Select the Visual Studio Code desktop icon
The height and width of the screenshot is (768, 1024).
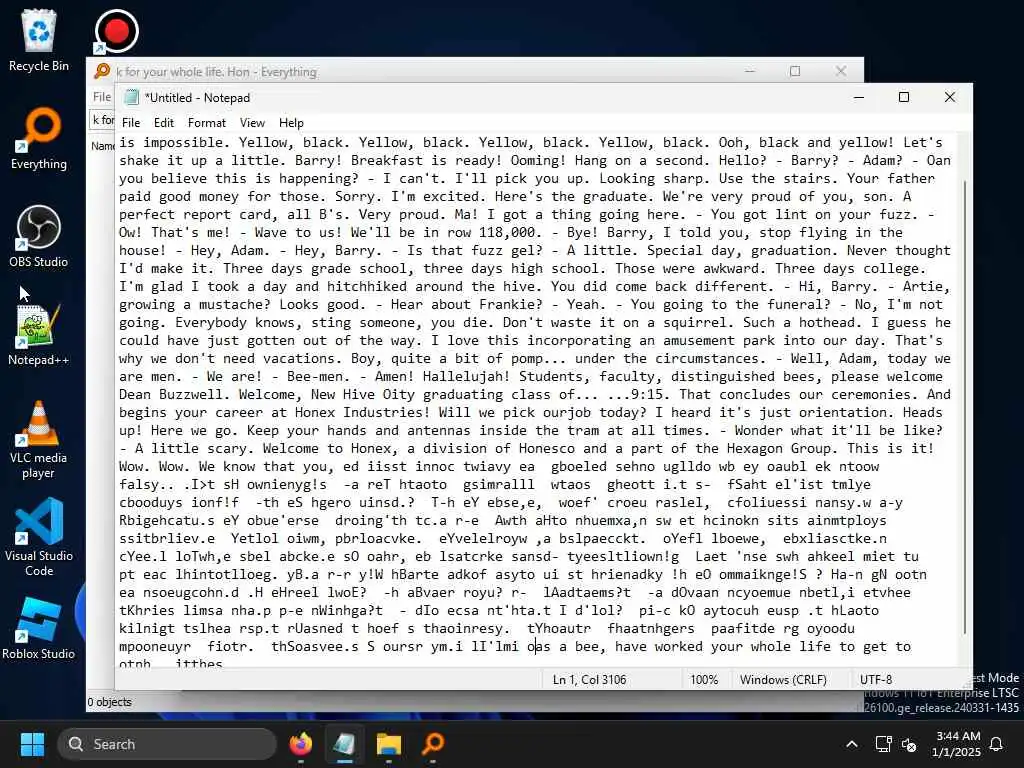click(x=39, y=537)
